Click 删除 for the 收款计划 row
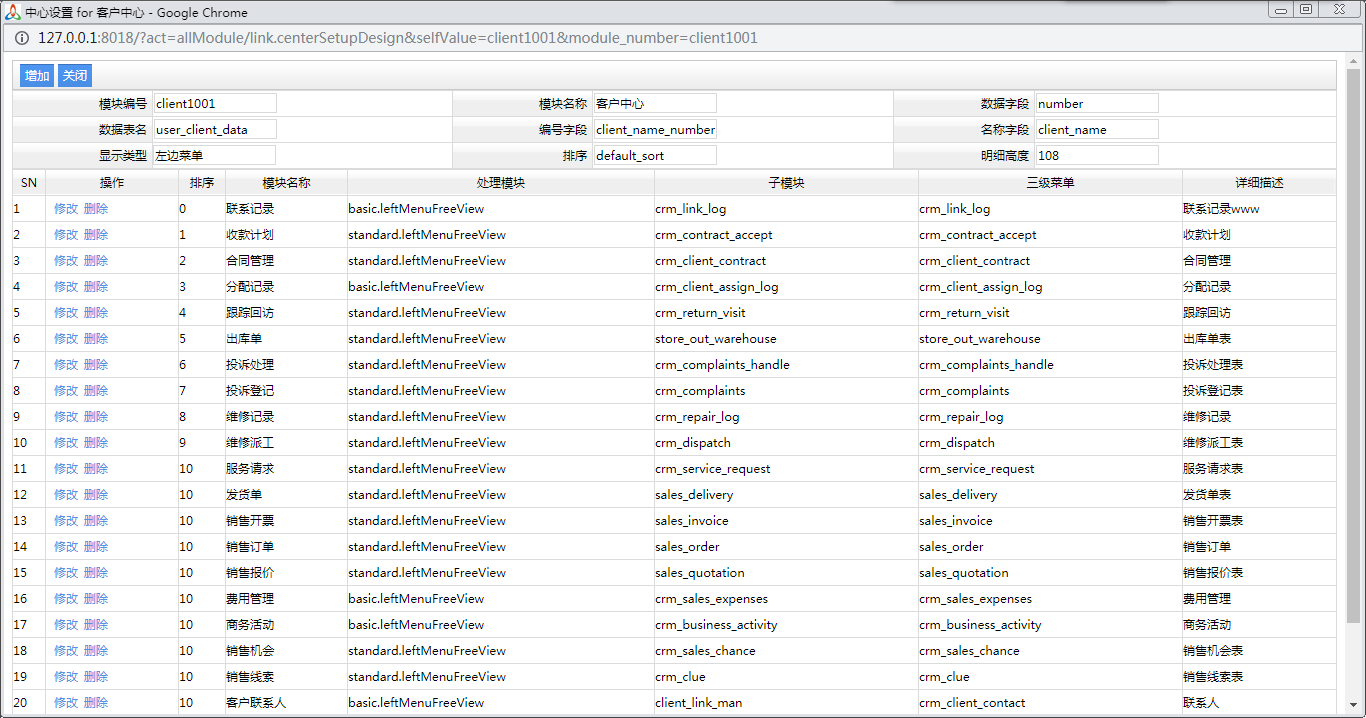Image resolution: width=1366 pixels, height=718 pixels. (x=96, y=235)
